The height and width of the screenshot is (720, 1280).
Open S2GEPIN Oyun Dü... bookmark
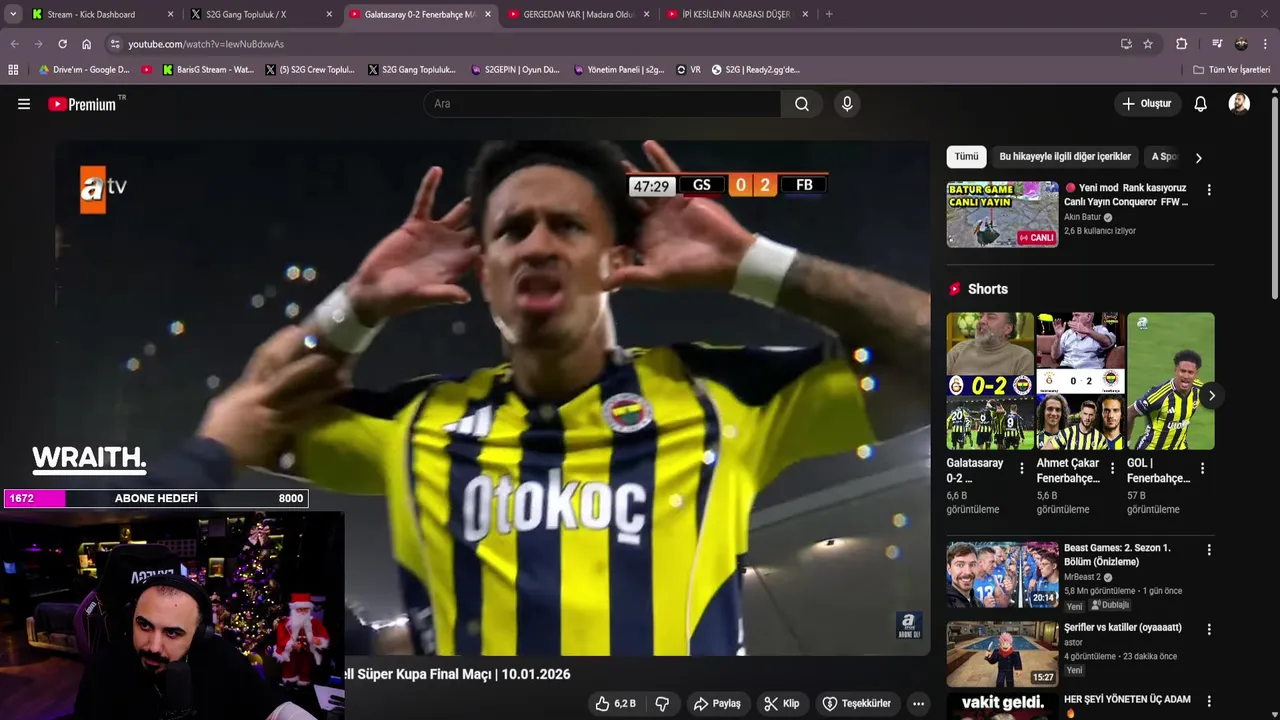(515, 70)
